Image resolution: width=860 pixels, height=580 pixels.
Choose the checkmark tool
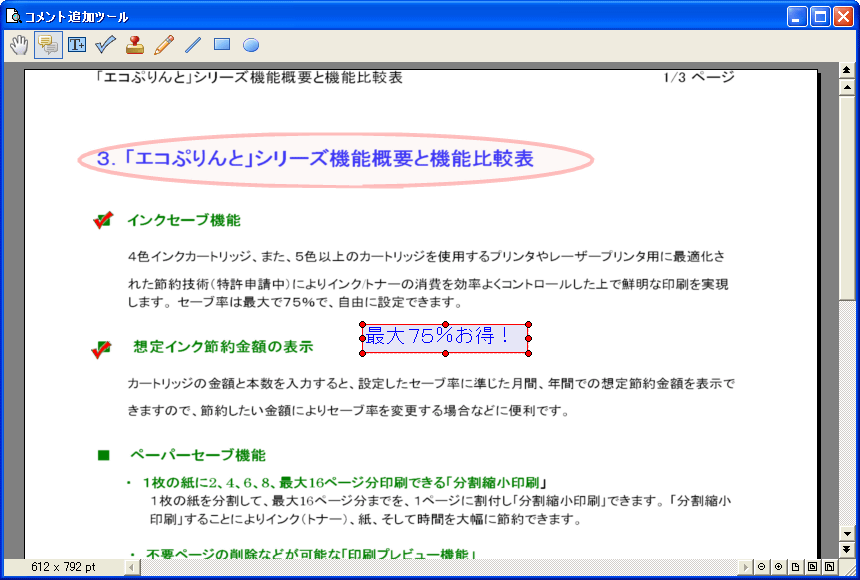[x=105, y=45]
